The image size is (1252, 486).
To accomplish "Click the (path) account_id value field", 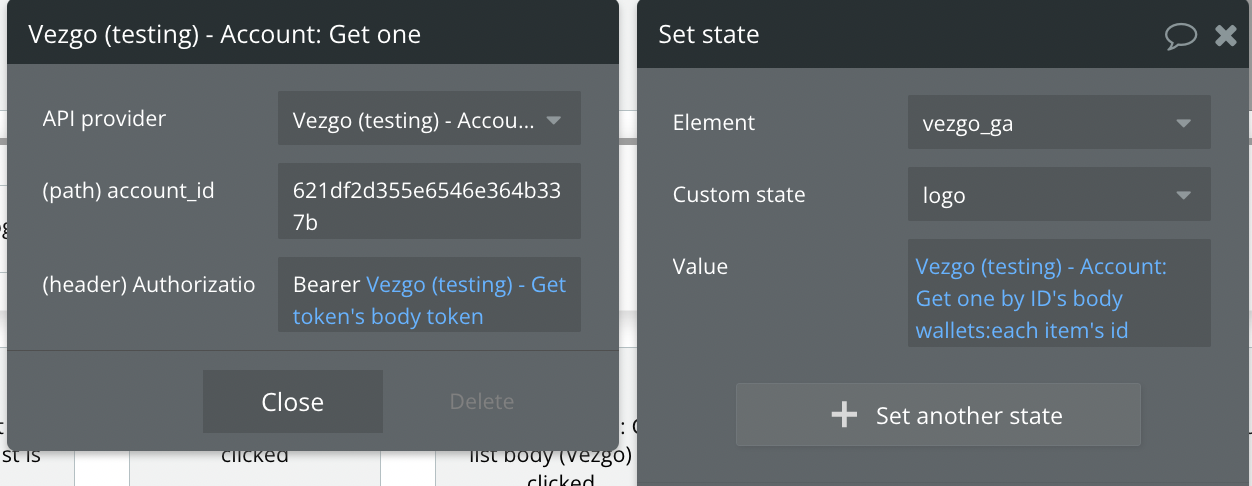I will (428, 201).
